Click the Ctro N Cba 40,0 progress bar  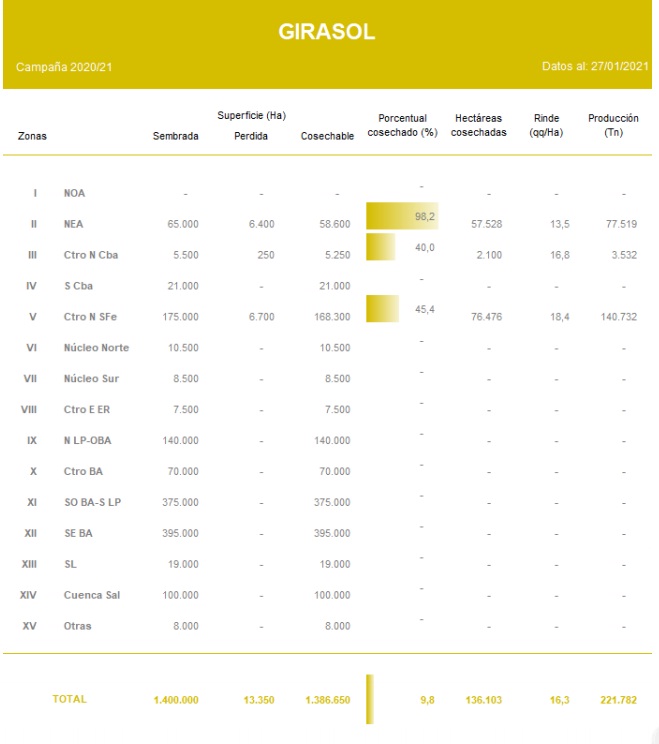point(381,248)
